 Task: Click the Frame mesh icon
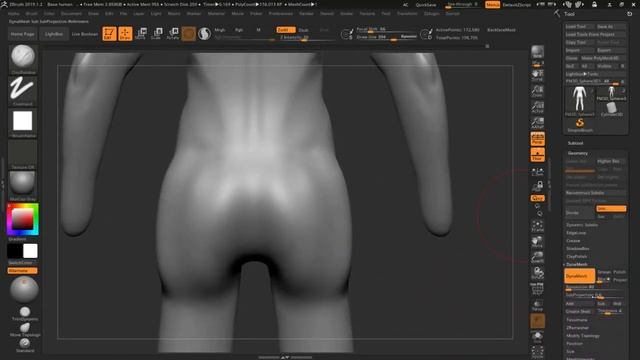(538, 226)
